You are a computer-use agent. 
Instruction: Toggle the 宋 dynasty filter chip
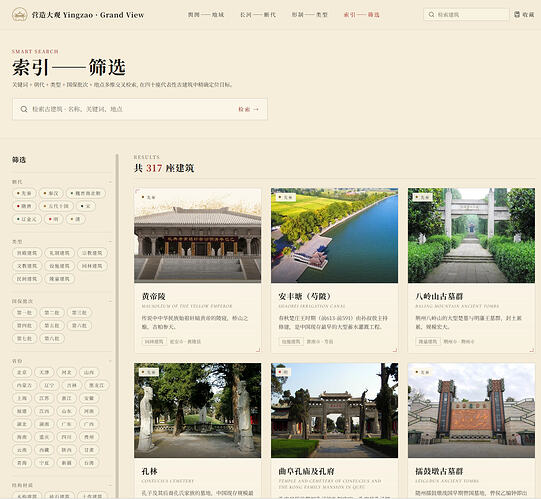pos(86,206)
